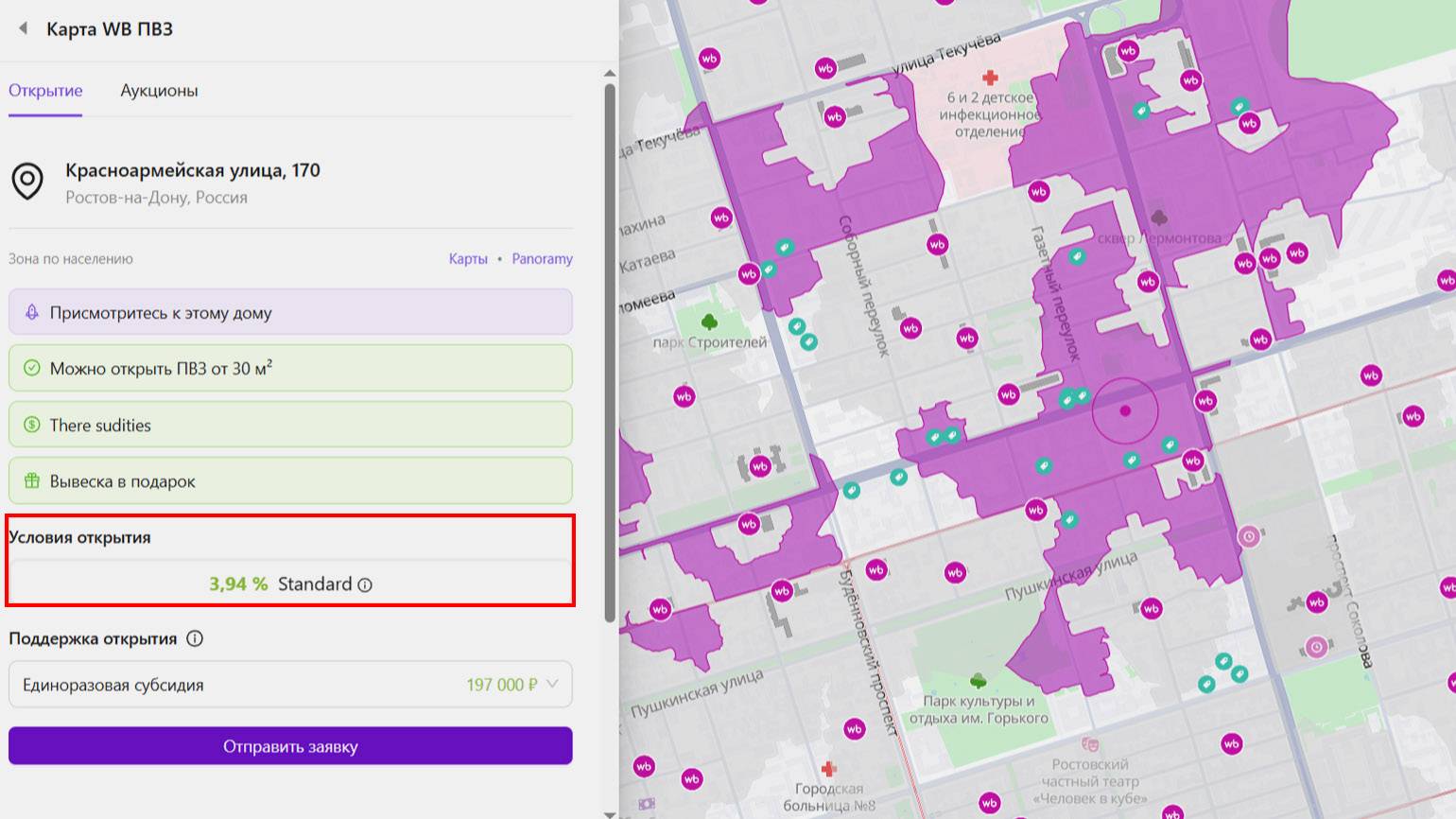The width and height of the screenshot is (1456, 819).
Task: Select the Открытие tab
Action: [x=45, y=91]
